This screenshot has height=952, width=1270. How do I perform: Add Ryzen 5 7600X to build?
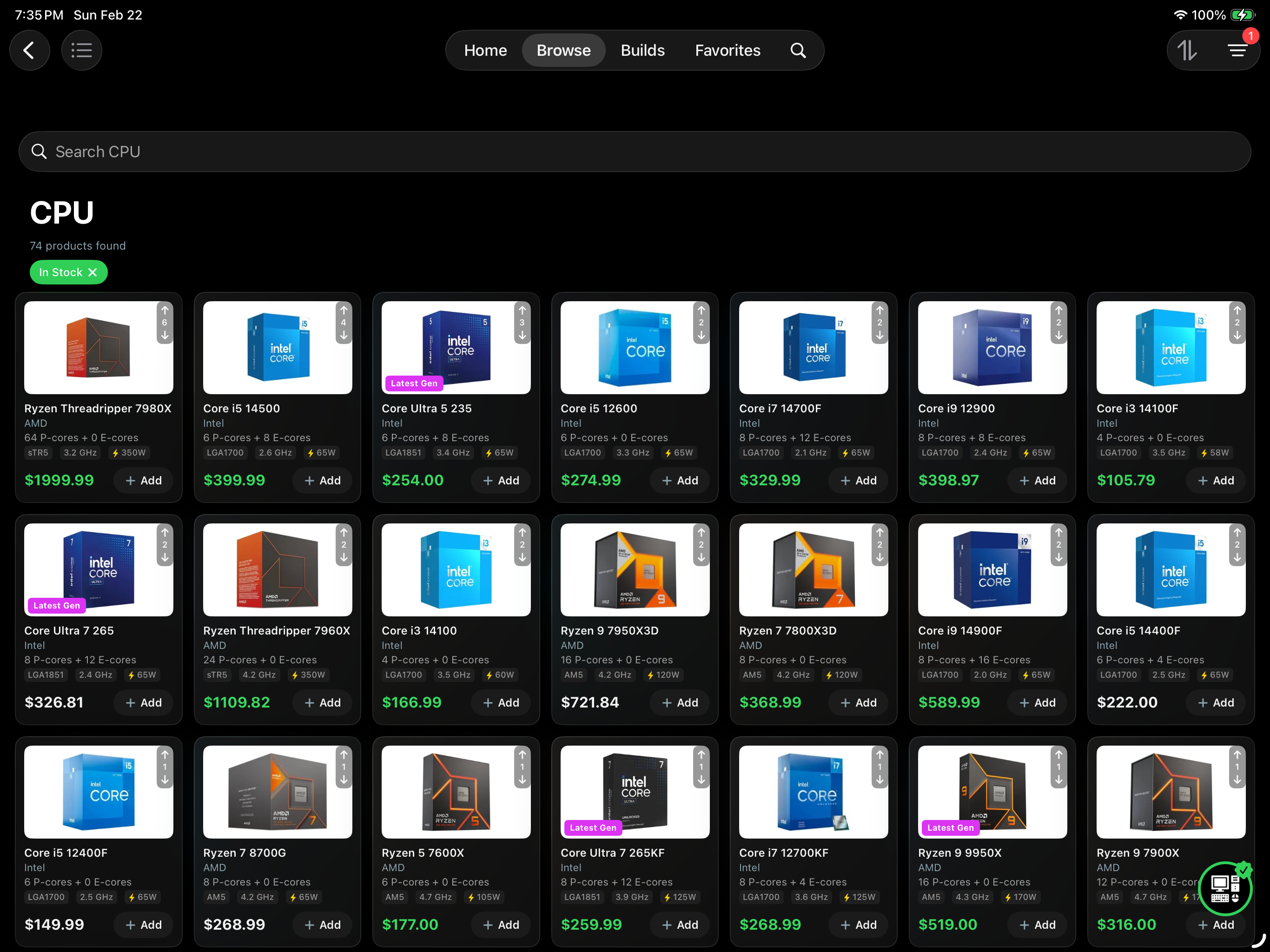click(x=501, y=925)
